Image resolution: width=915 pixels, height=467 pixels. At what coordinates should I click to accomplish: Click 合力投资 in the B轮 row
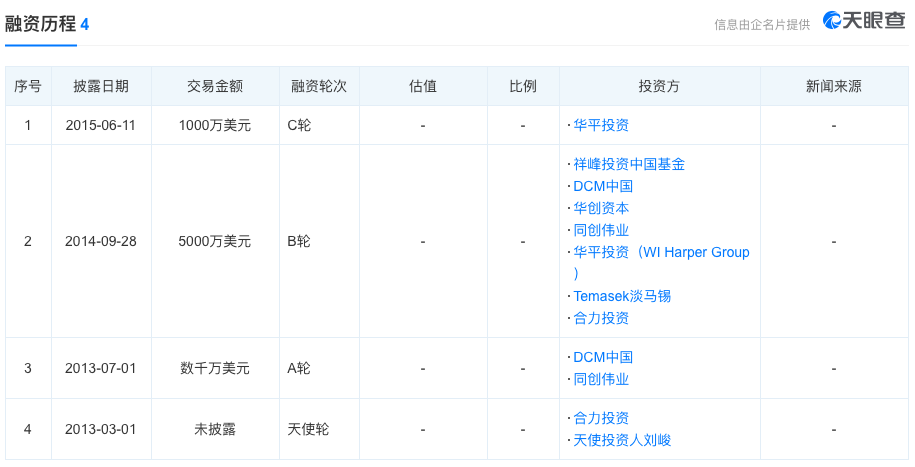[x=601, y=318]
